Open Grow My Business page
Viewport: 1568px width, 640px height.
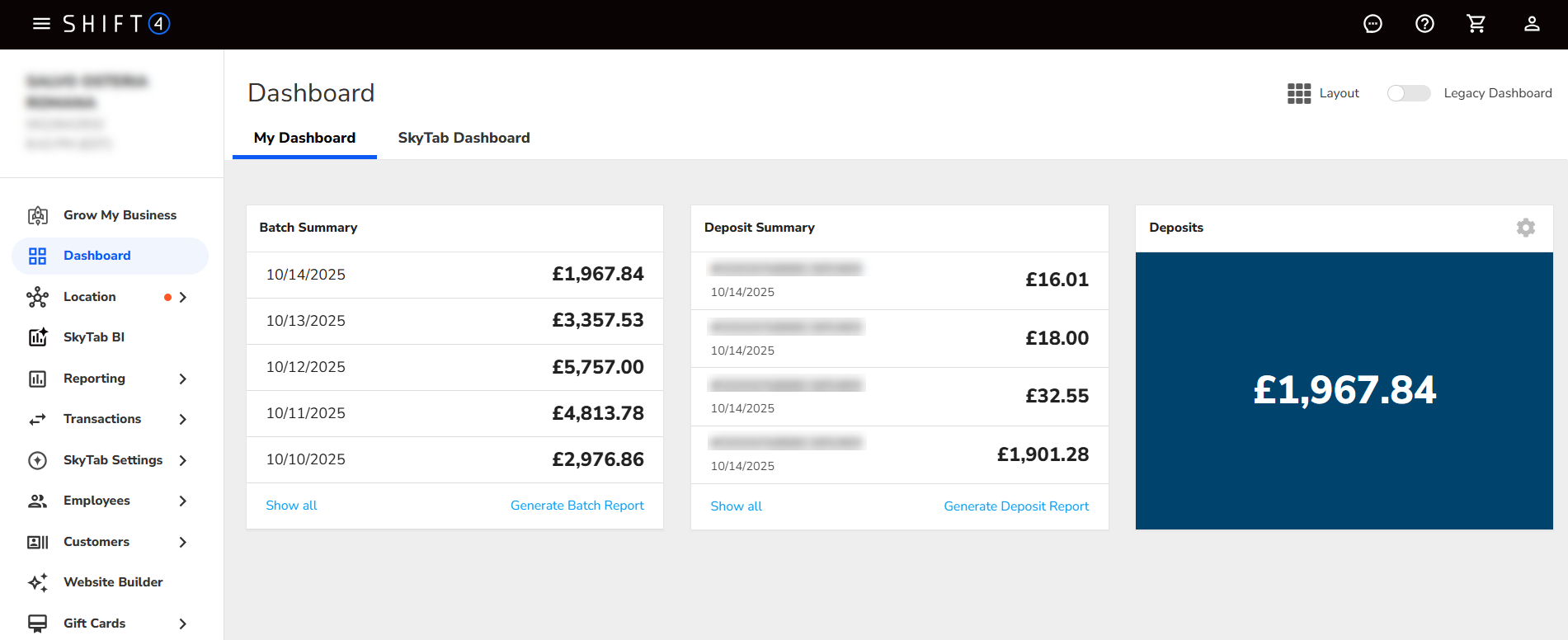click(x=120, y=215)
